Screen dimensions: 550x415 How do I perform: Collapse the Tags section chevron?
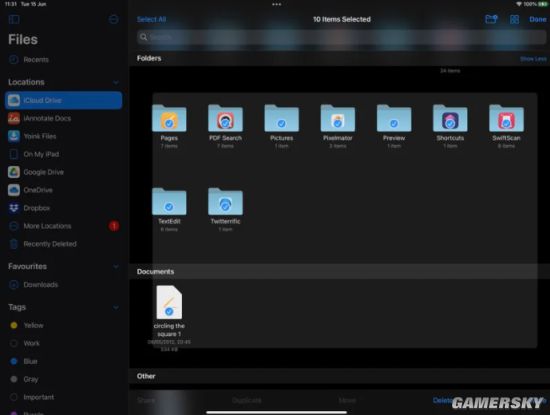click(x=116, y=308)
